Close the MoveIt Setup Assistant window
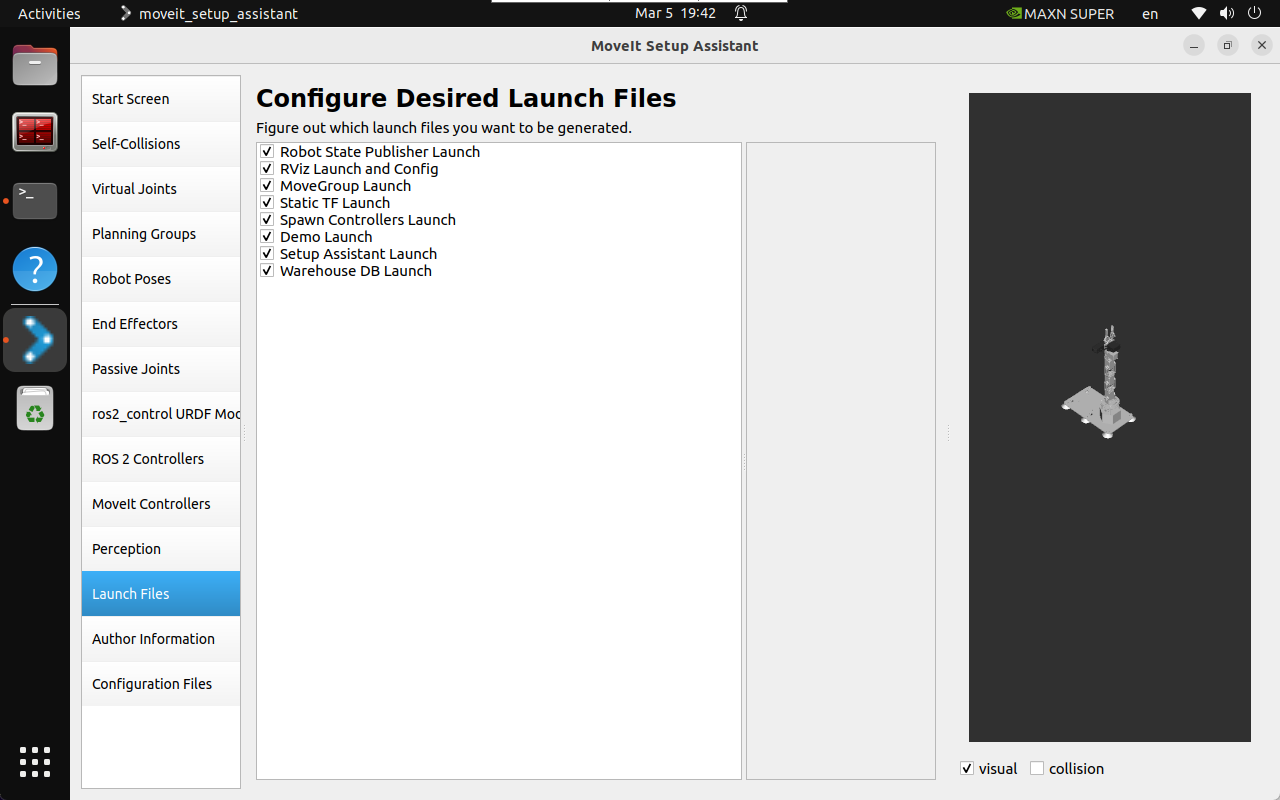This screenshot has height=800, width=1280. tap(1262, 46)
